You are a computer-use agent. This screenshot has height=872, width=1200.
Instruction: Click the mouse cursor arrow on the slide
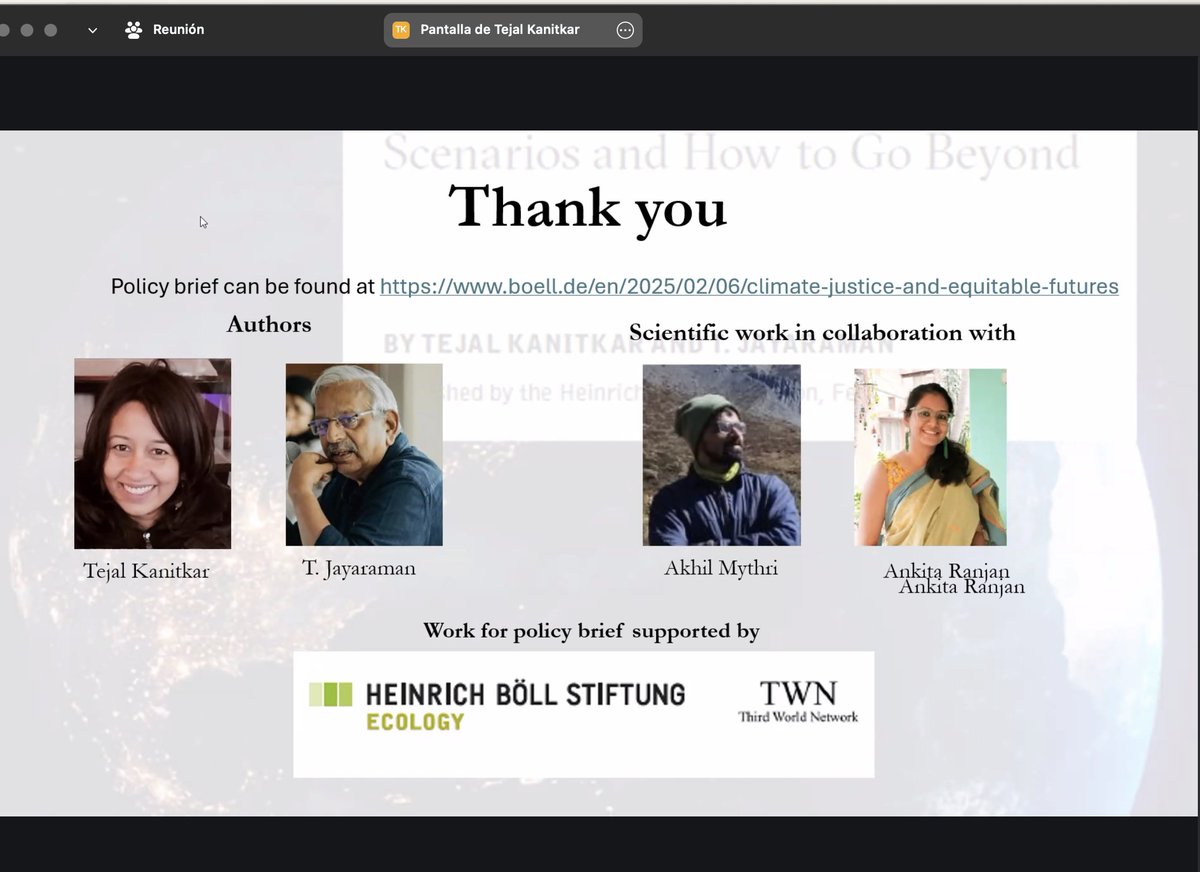[x=203, y=222]
